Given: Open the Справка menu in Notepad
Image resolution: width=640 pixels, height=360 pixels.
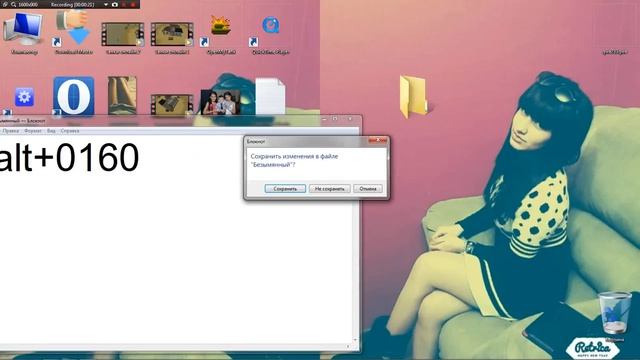Looking at the screenshot, I should pyautogui.click(x=70, y=131).
